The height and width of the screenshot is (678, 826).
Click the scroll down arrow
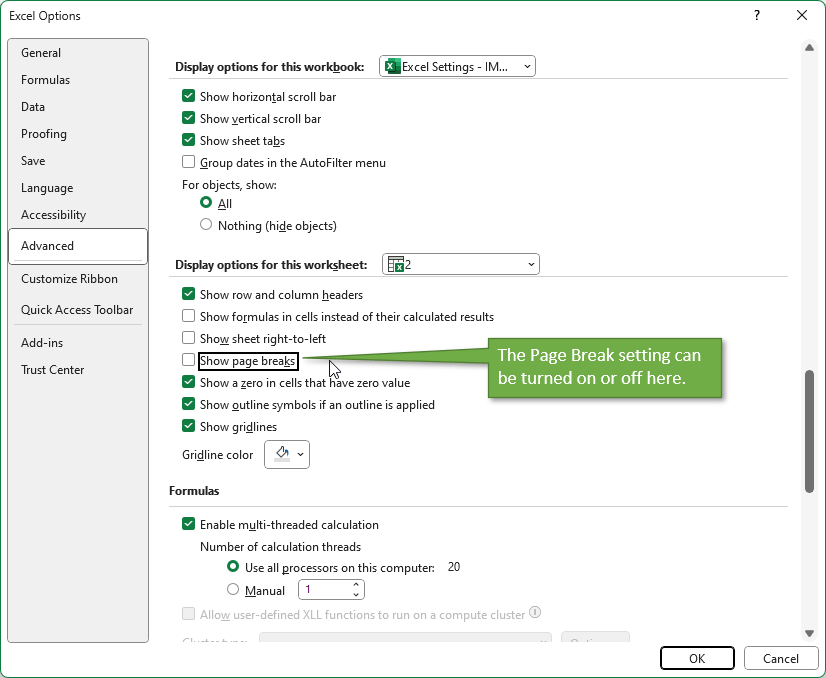click(809, 631)
